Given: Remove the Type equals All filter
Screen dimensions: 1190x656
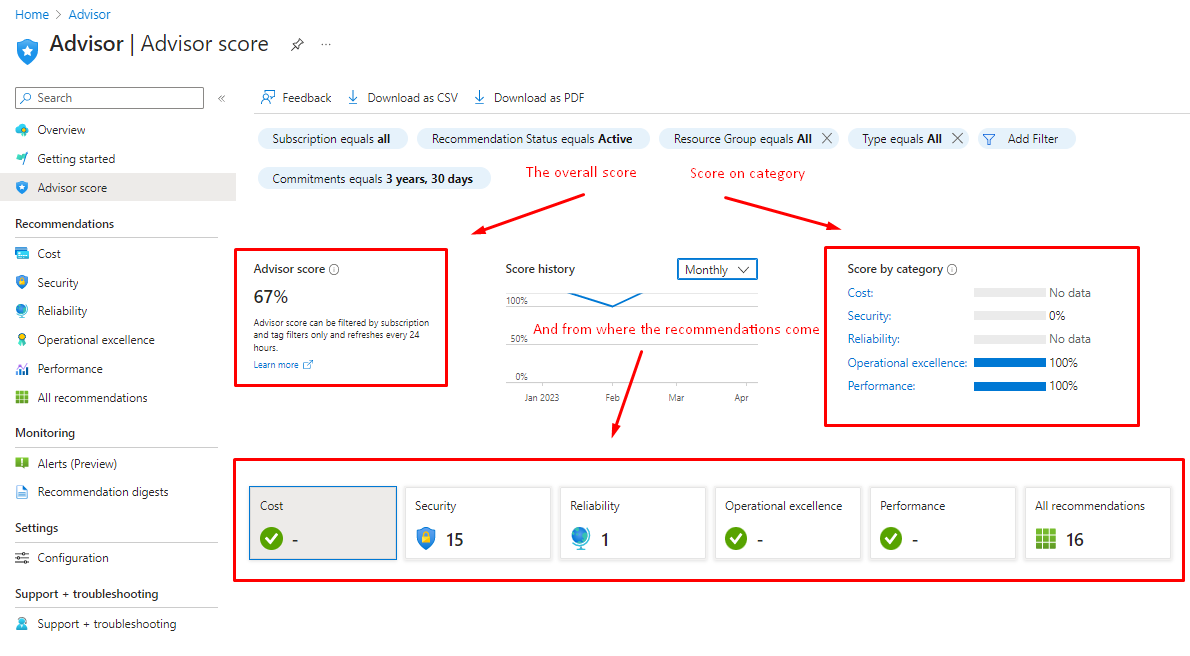Looking at the screenshot, I should pyautogui.click(x=957, y=139).
